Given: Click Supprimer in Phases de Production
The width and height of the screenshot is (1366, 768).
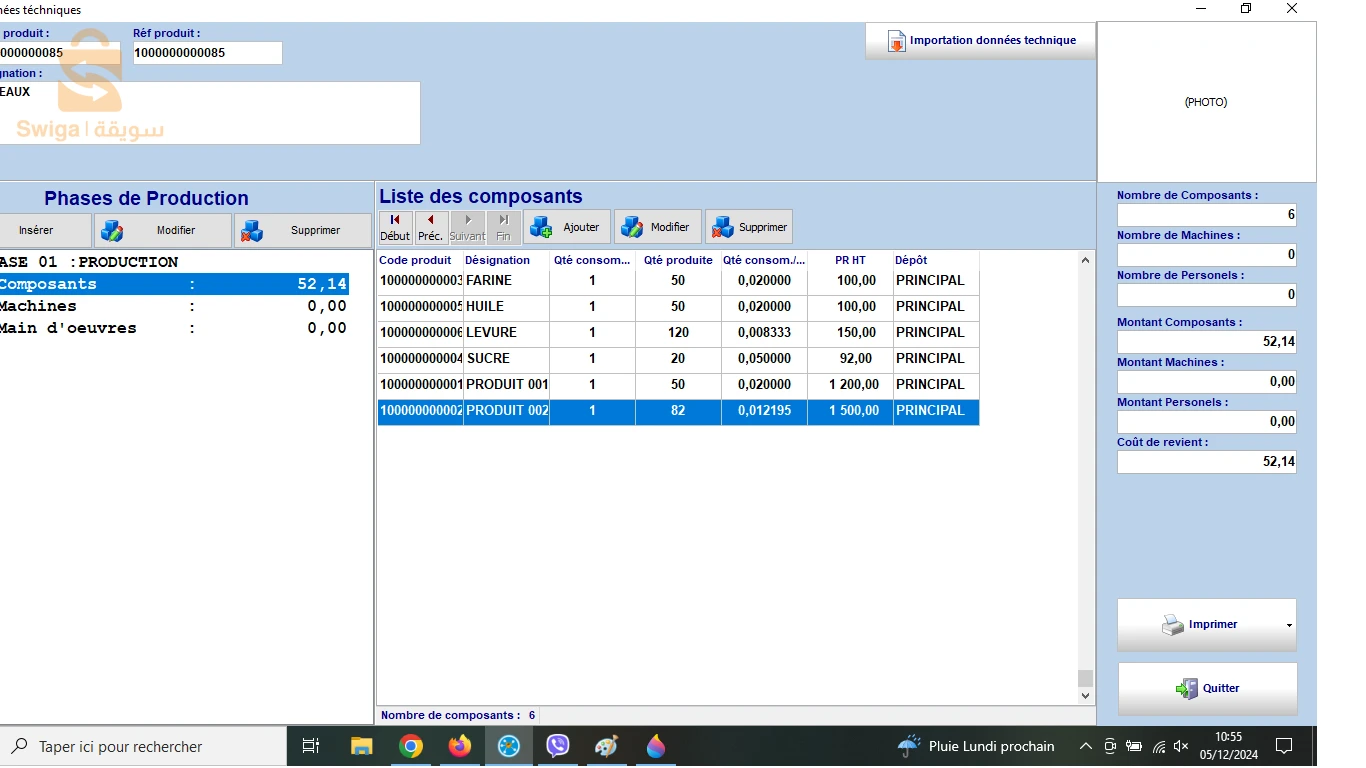Looking at the screenshot, I should 303,230.
